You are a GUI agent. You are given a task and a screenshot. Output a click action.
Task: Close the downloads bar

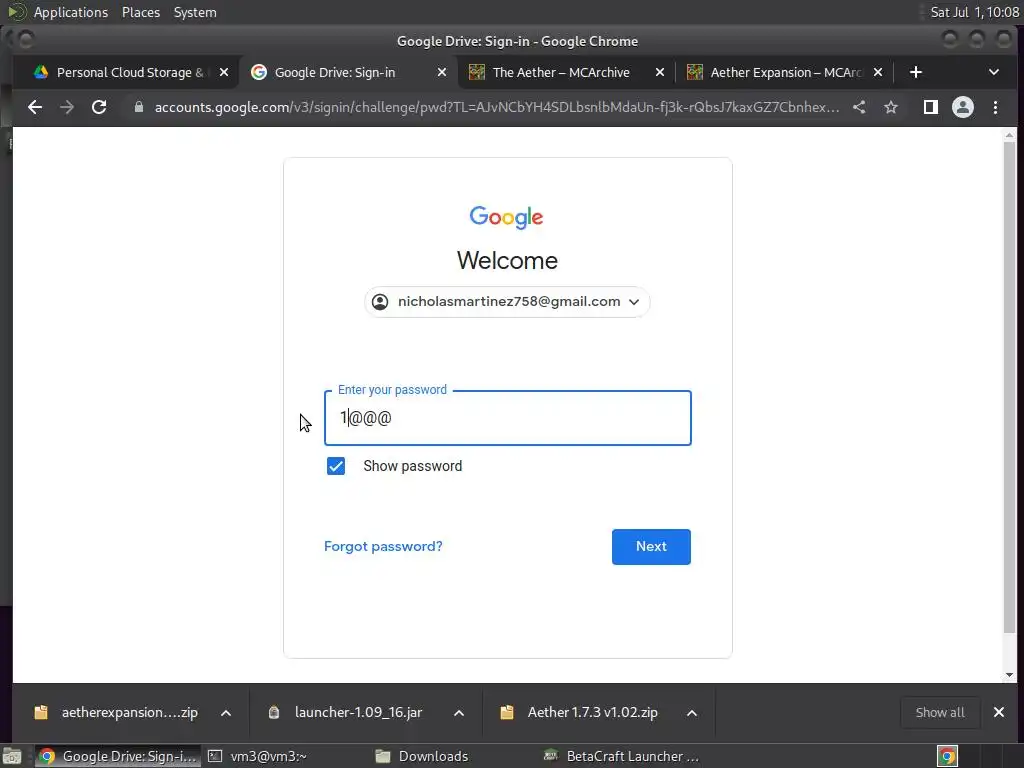(x=999, y=712)
